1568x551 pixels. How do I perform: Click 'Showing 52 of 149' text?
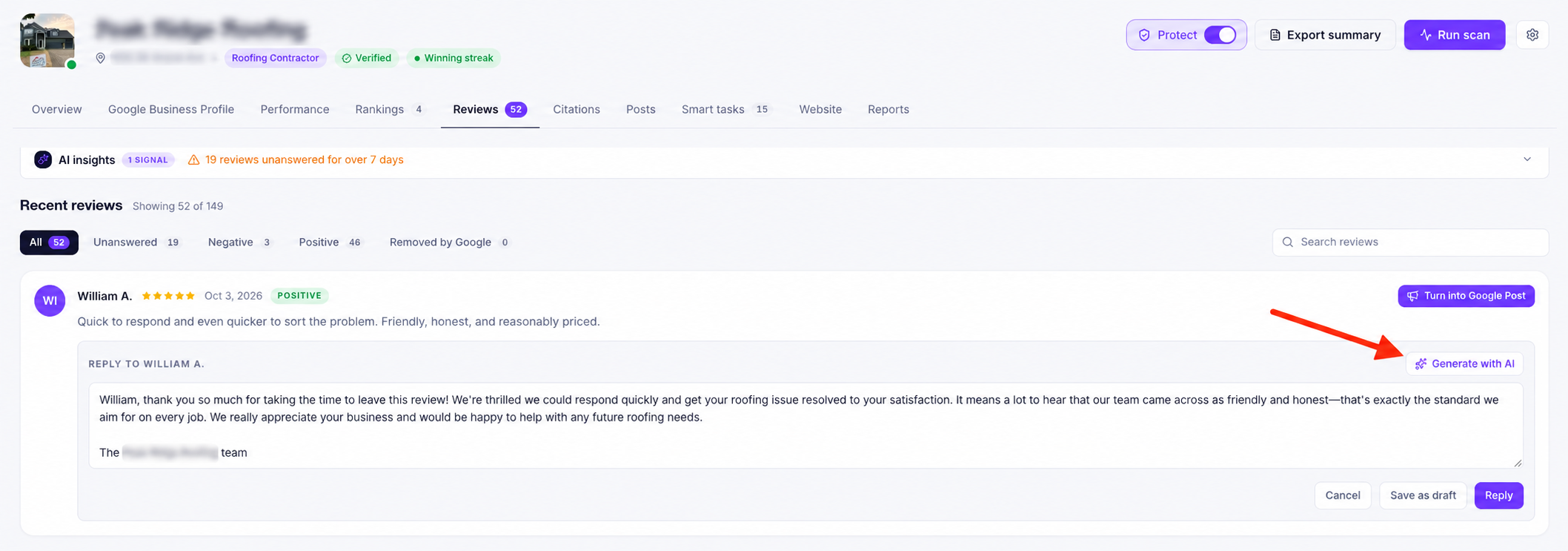(x=178, y=206)
